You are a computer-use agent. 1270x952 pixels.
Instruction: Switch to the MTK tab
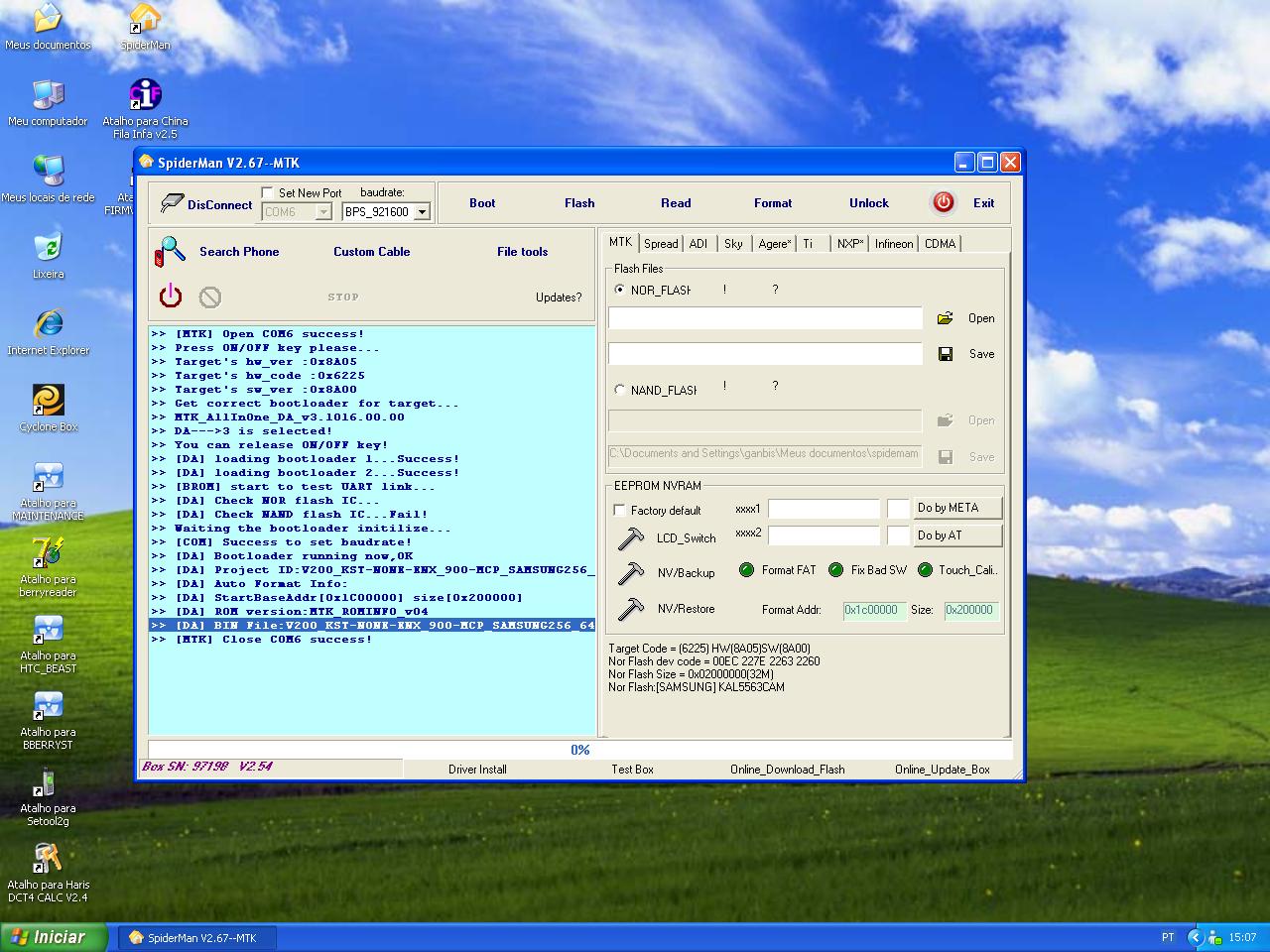[x=620, y=242]
